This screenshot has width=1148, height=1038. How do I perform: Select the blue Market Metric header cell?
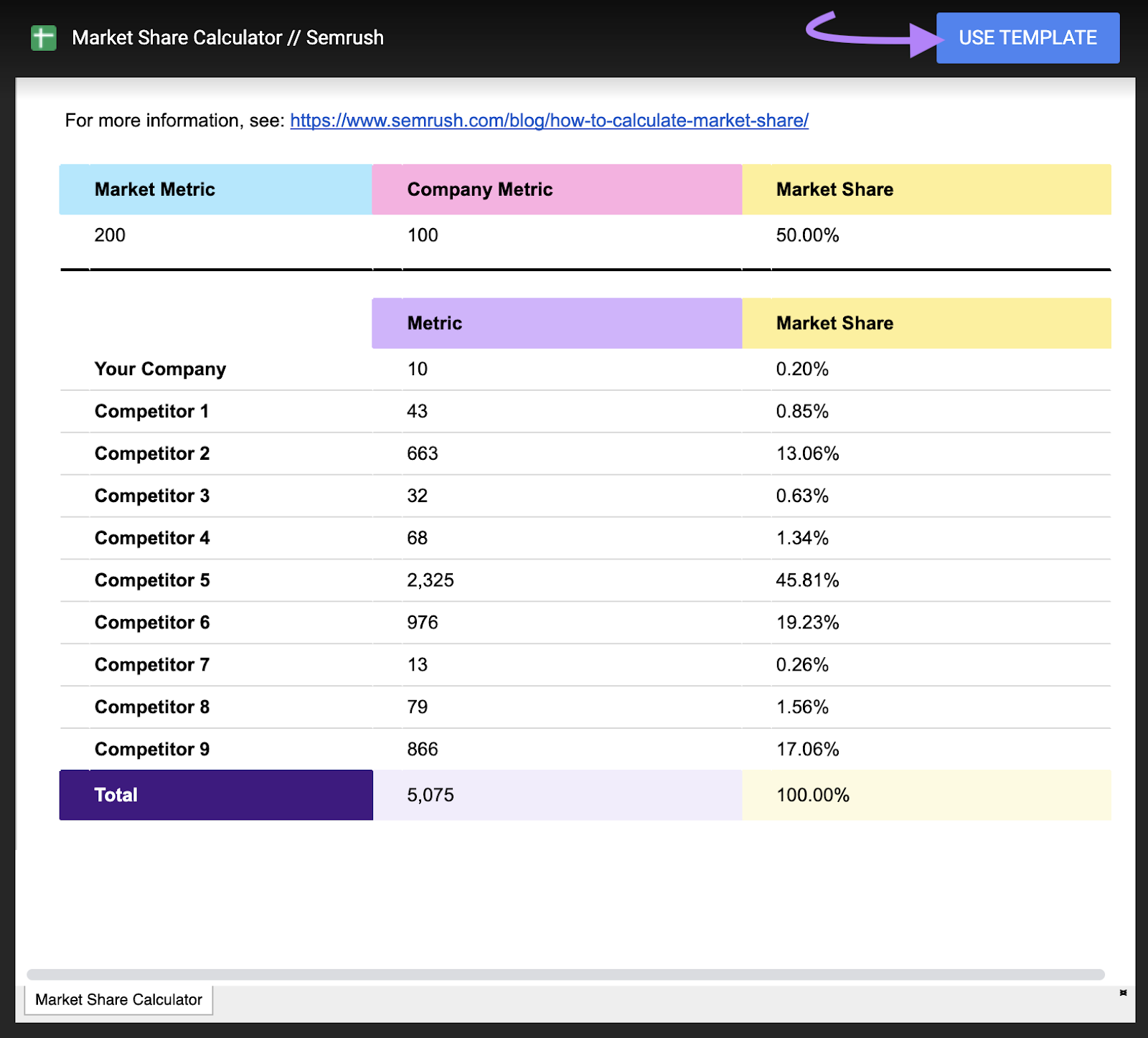pyautogui.click(x=215, y=189)
